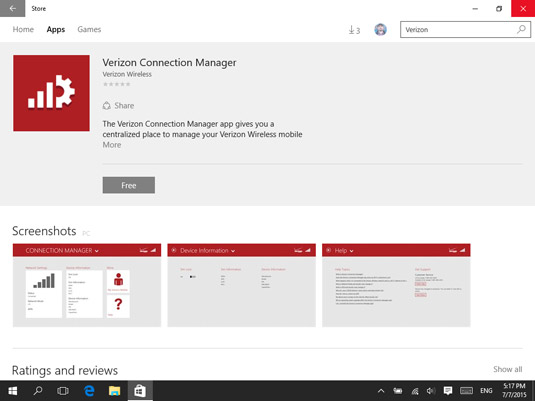Show hidden system tray icons
Image resolution: width=535 pixels, height=401 pixels.
point(381,391)
